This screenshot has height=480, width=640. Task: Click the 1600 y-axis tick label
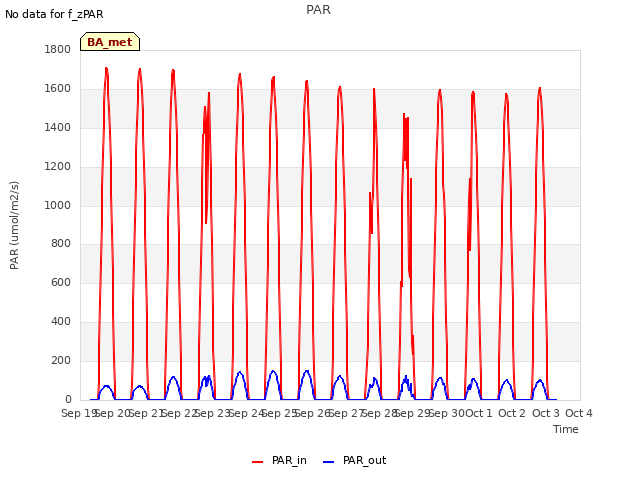point(58,89)
